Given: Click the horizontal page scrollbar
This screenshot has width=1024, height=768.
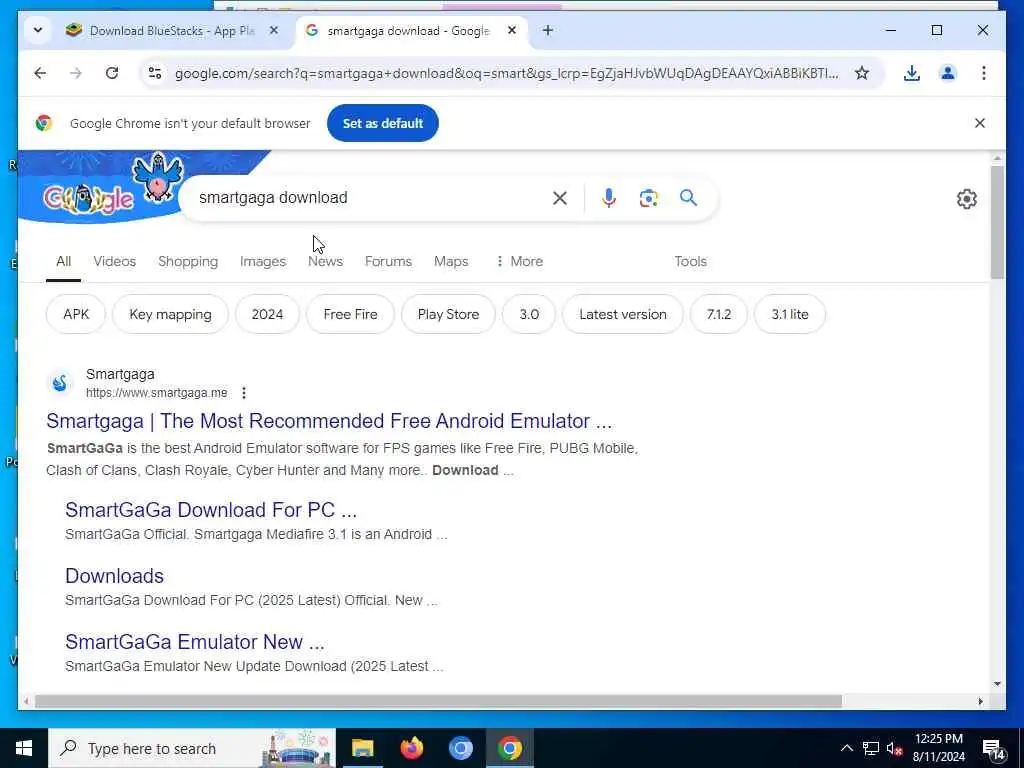Looking at the screenshot, I should pos(438,701).
